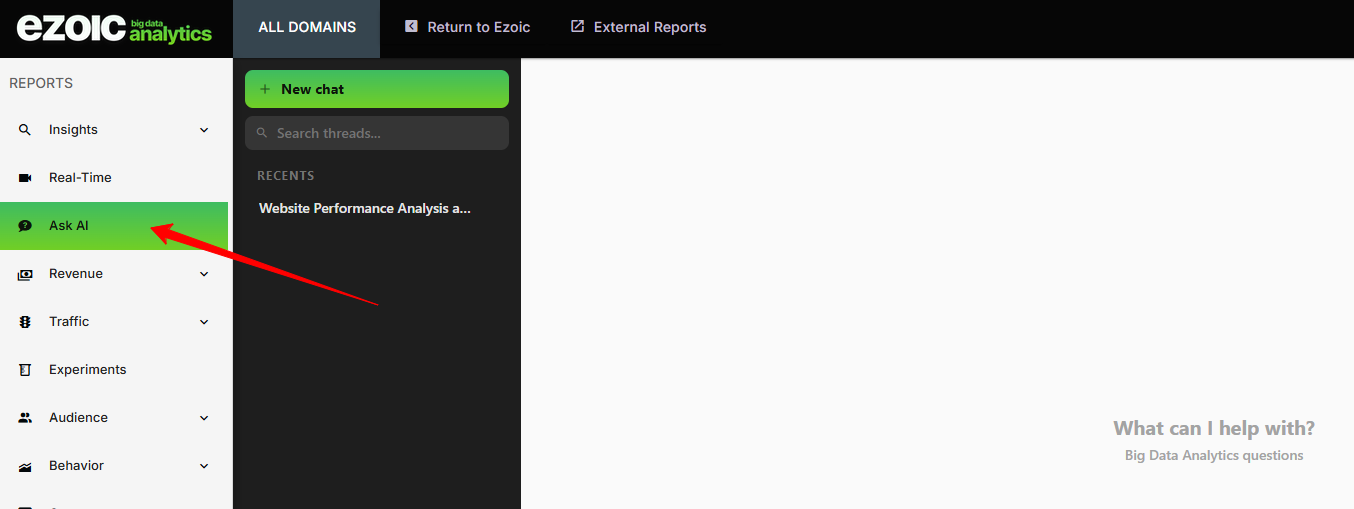Open Experiments report
This screenshot has height=509, width=1354.
(x=114, y=370)
